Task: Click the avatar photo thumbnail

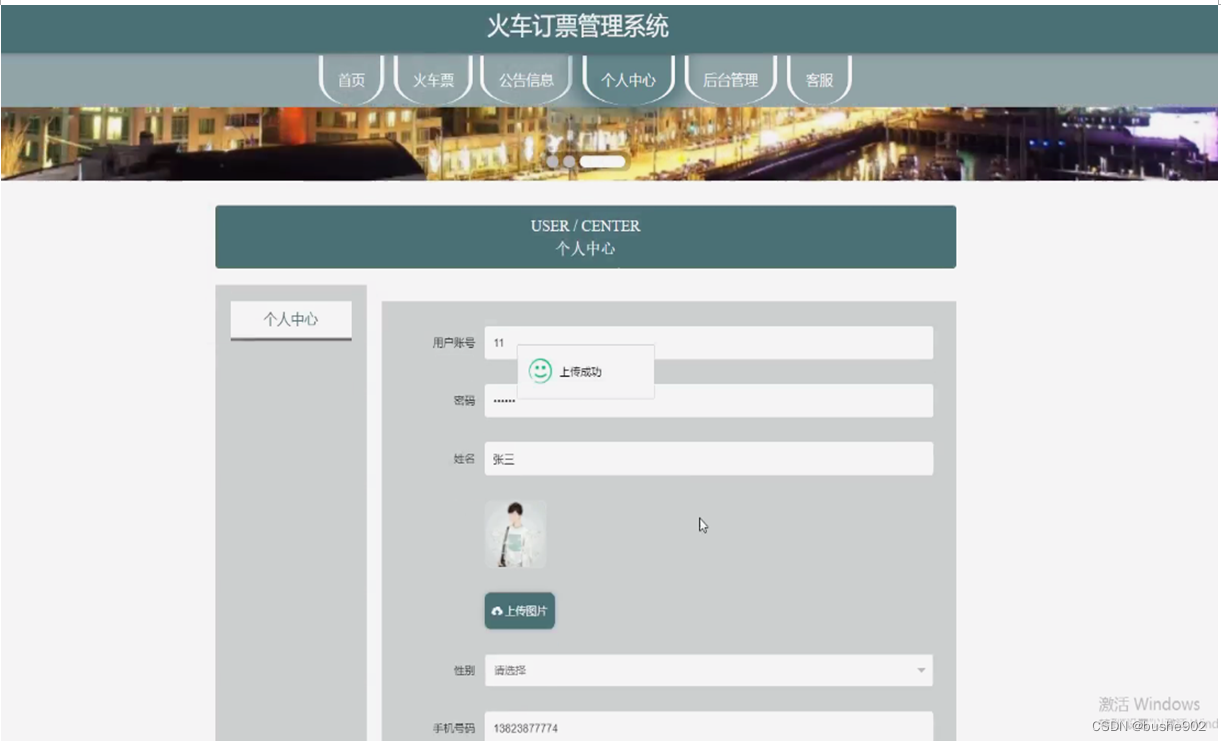Action: (x=515, y=534)
